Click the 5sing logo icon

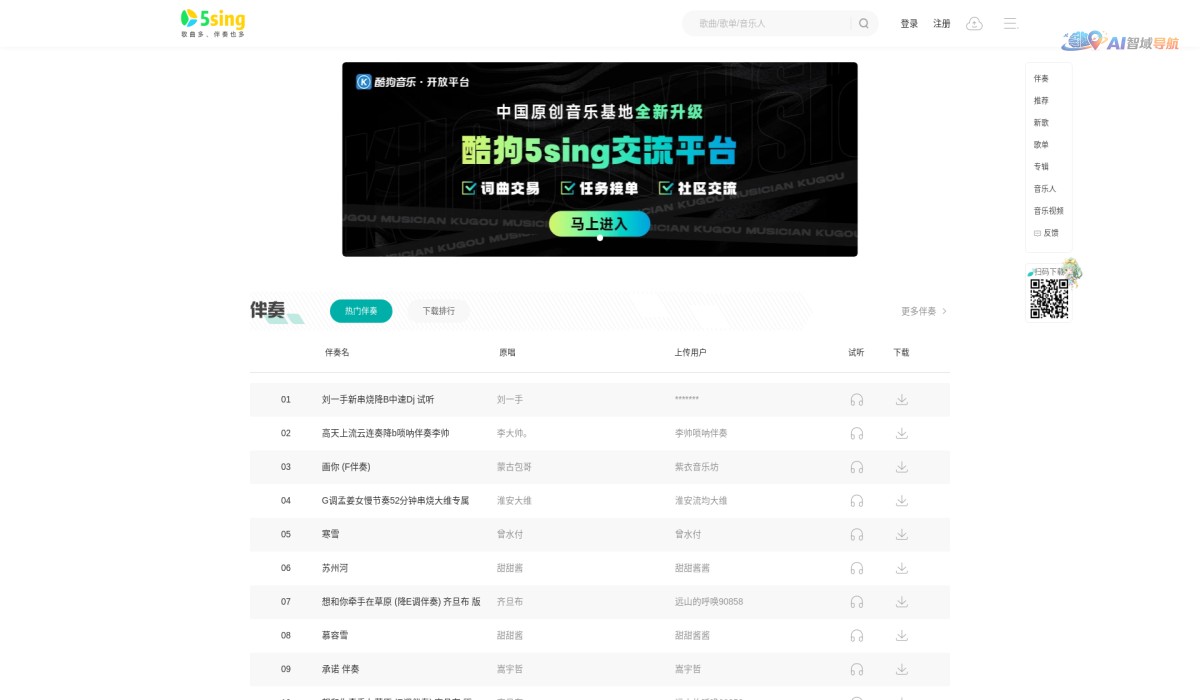(x=188, y=20)
